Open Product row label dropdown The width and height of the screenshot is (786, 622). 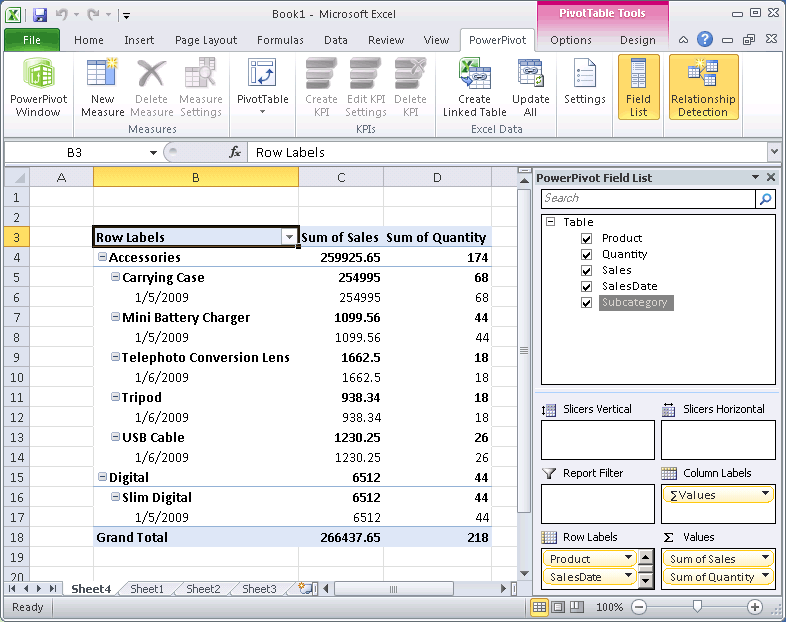(x=628, y=557)
